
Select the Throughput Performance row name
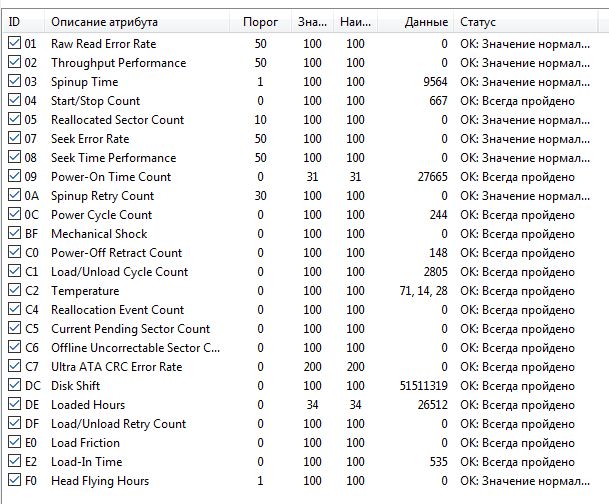coord(118,63)
